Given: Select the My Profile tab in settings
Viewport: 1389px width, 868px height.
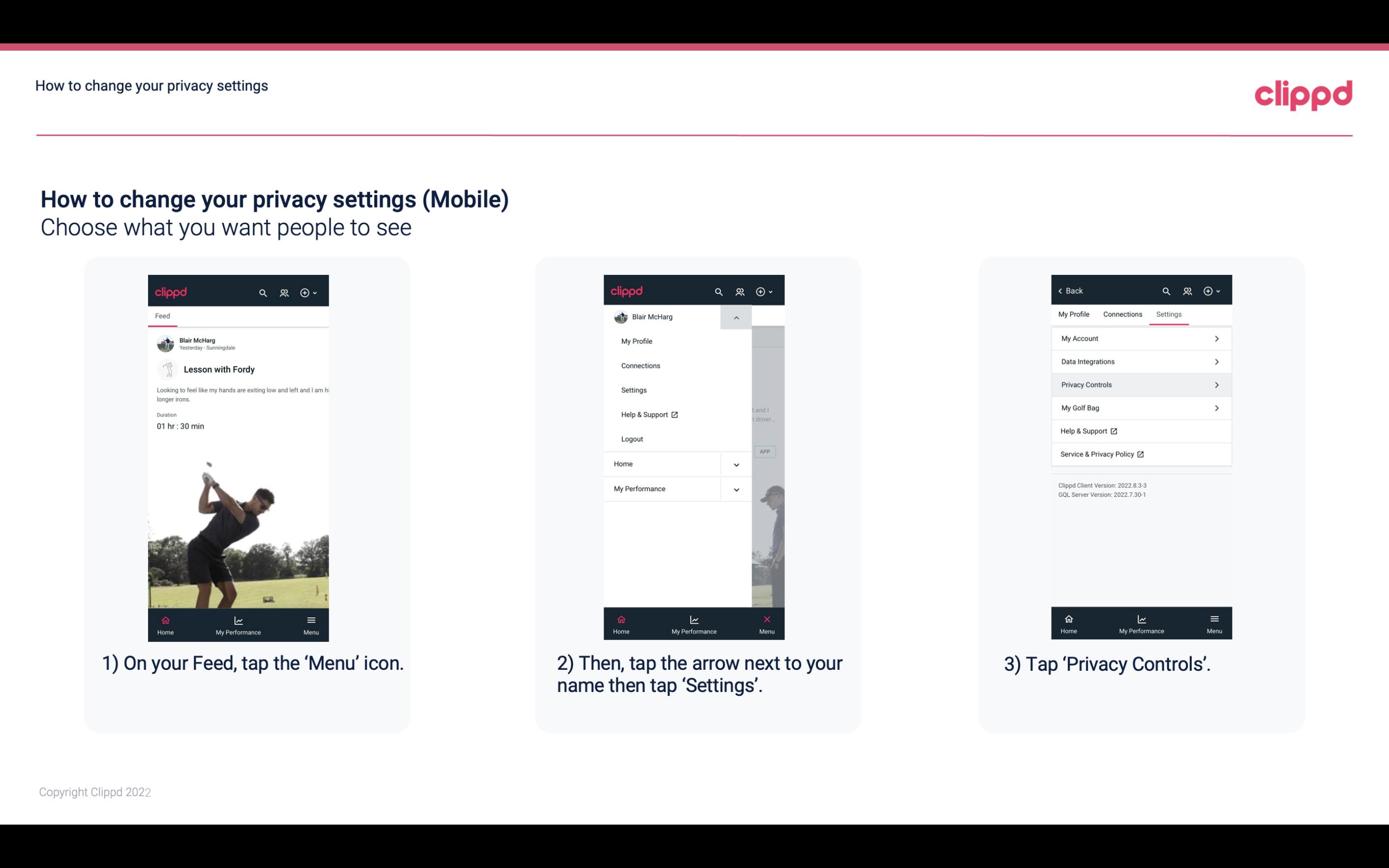Looking at the screenshot, I should [x=1074, y=314].
